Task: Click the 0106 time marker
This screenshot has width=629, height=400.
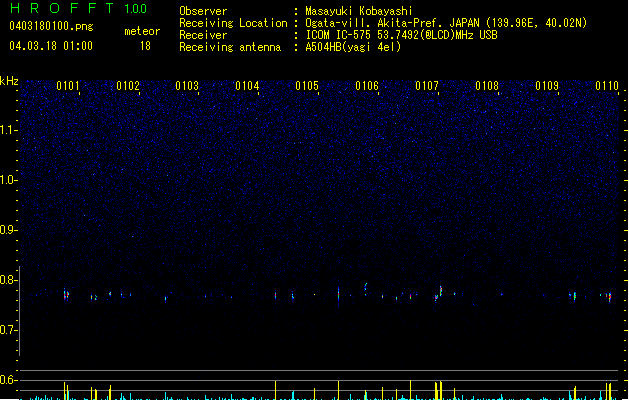Action: point(367,86)
